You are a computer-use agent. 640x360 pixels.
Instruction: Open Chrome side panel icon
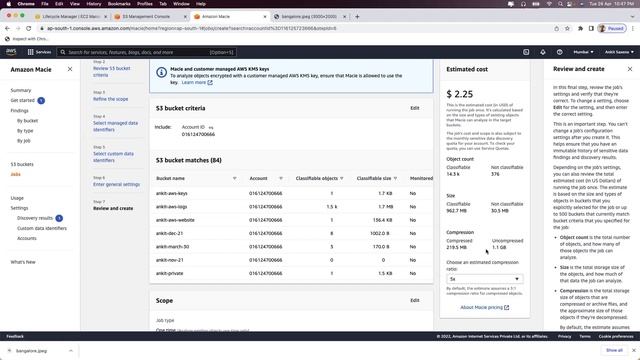click(591, 28)
